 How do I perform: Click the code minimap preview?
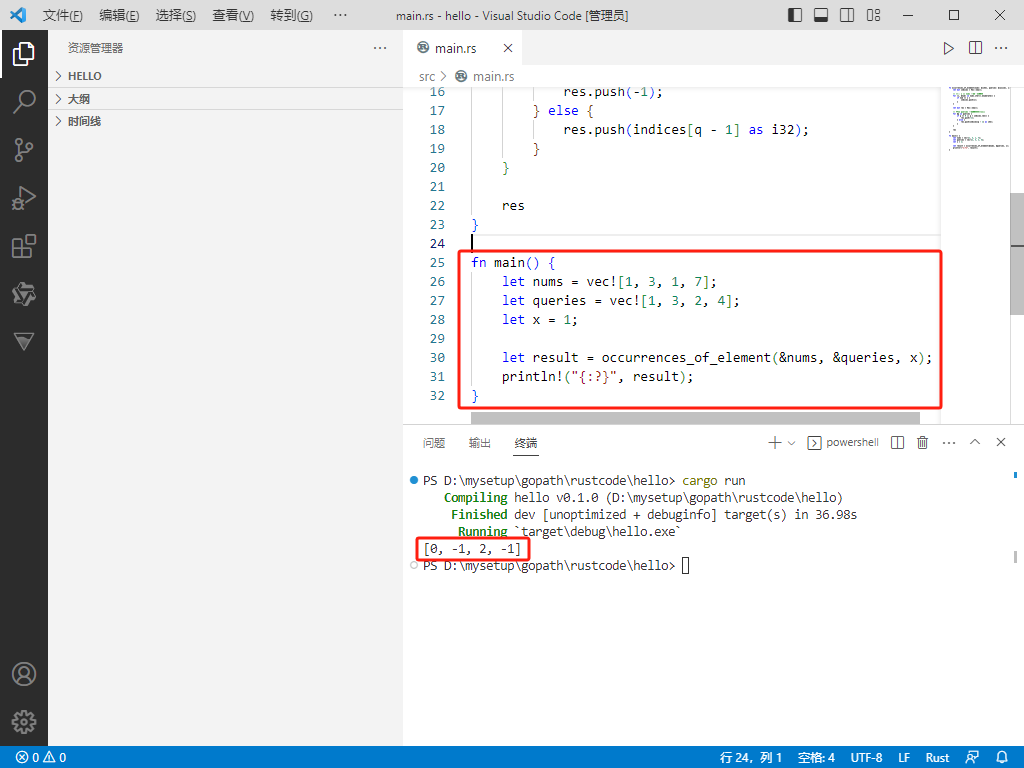click(x=978, y=119)
